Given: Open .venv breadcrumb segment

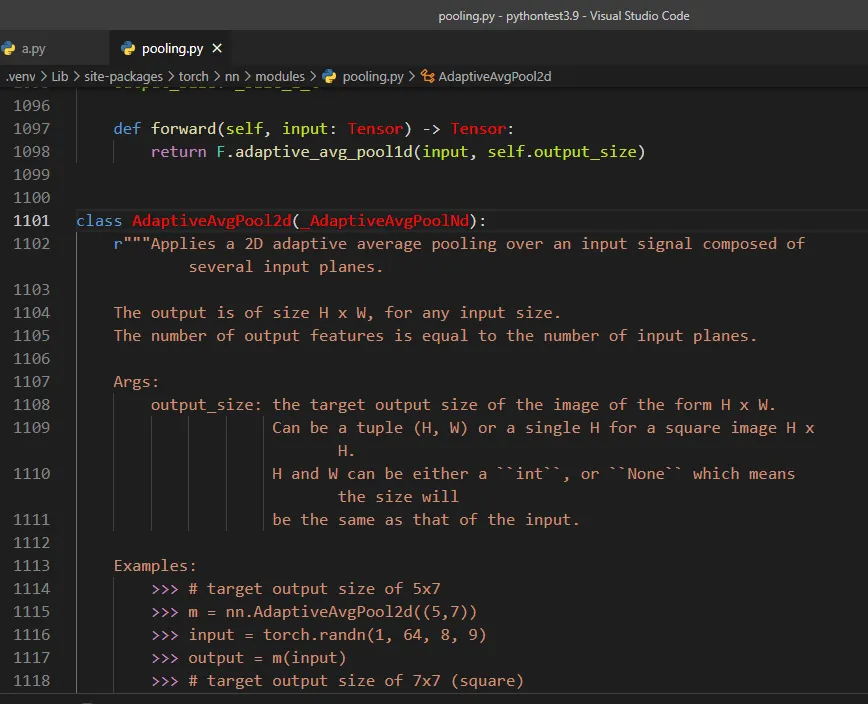Looking at the screenshot, I should pos(20,76).
